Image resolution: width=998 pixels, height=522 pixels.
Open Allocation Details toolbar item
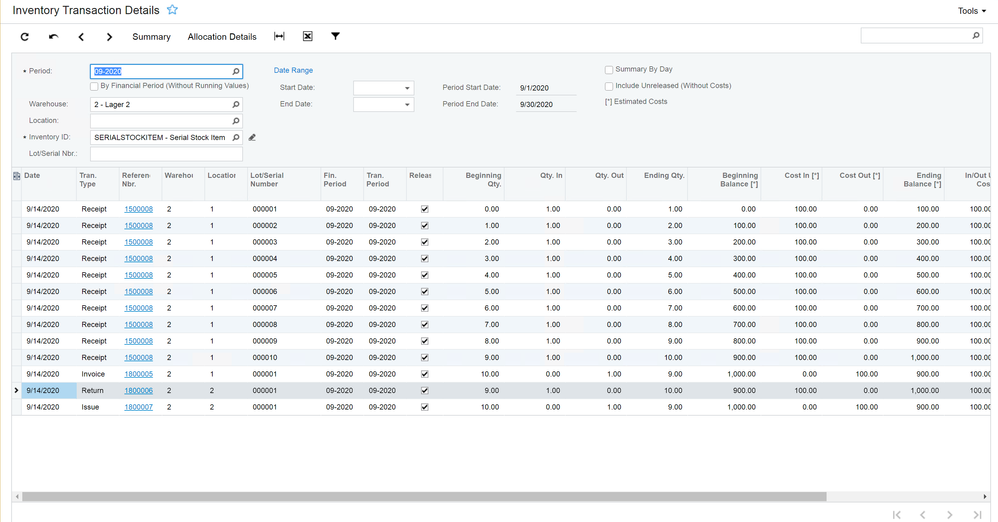[222, 37]
